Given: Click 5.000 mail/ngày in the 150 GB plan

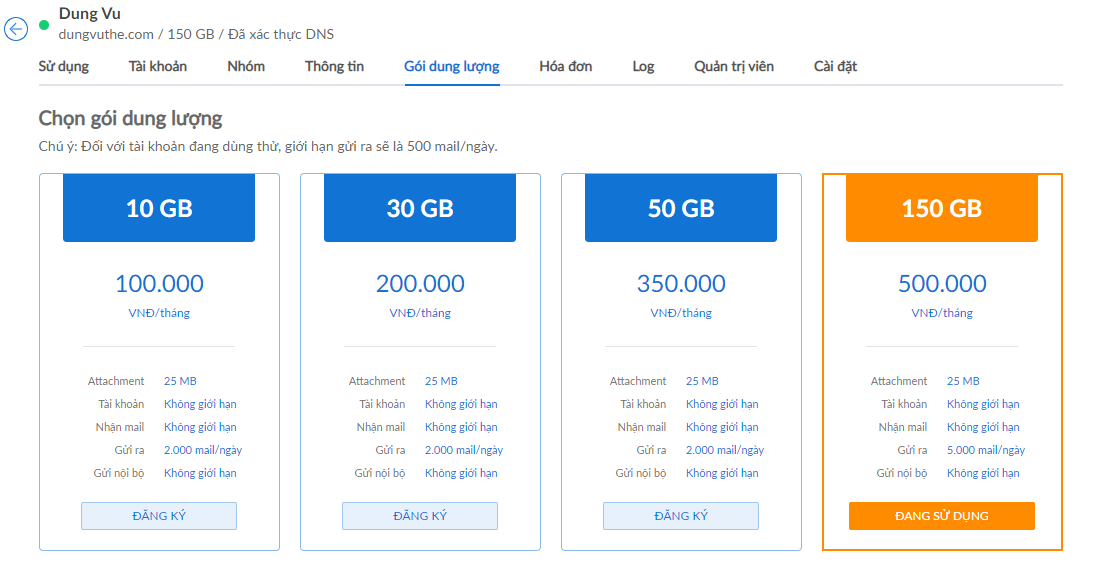Looking at the screenshot, I should click(x=986, y=450).
